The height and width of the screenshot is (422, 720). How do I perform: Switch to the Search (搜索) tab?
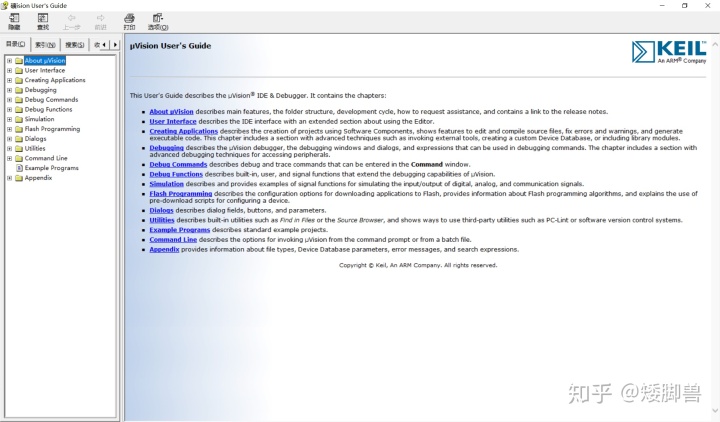pos(74,45)
